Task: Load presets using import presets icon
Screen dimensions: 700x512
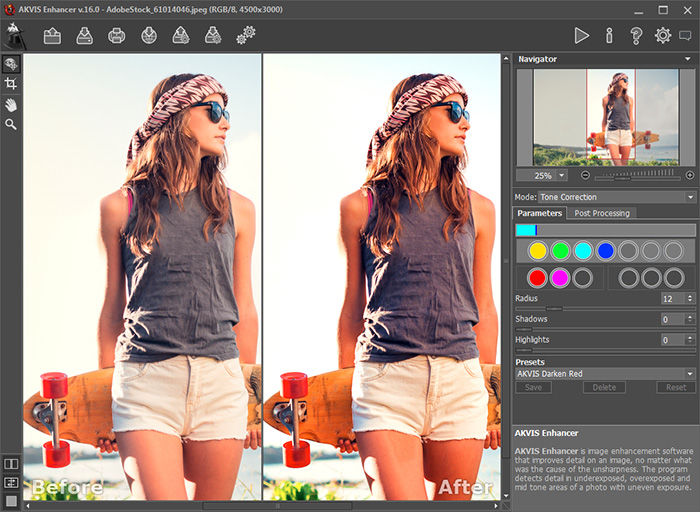Action: 181,36
